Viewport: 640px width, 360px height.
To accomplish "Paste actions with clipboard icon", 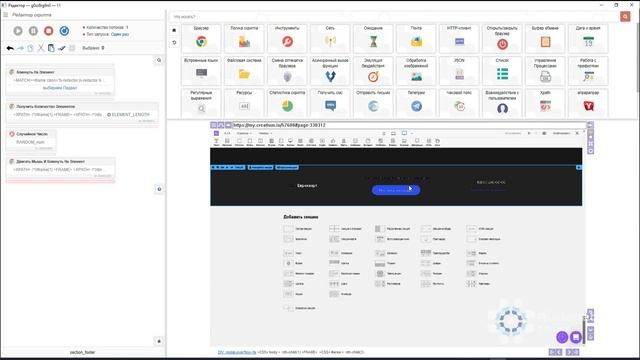I will click(x=51, y=48).
